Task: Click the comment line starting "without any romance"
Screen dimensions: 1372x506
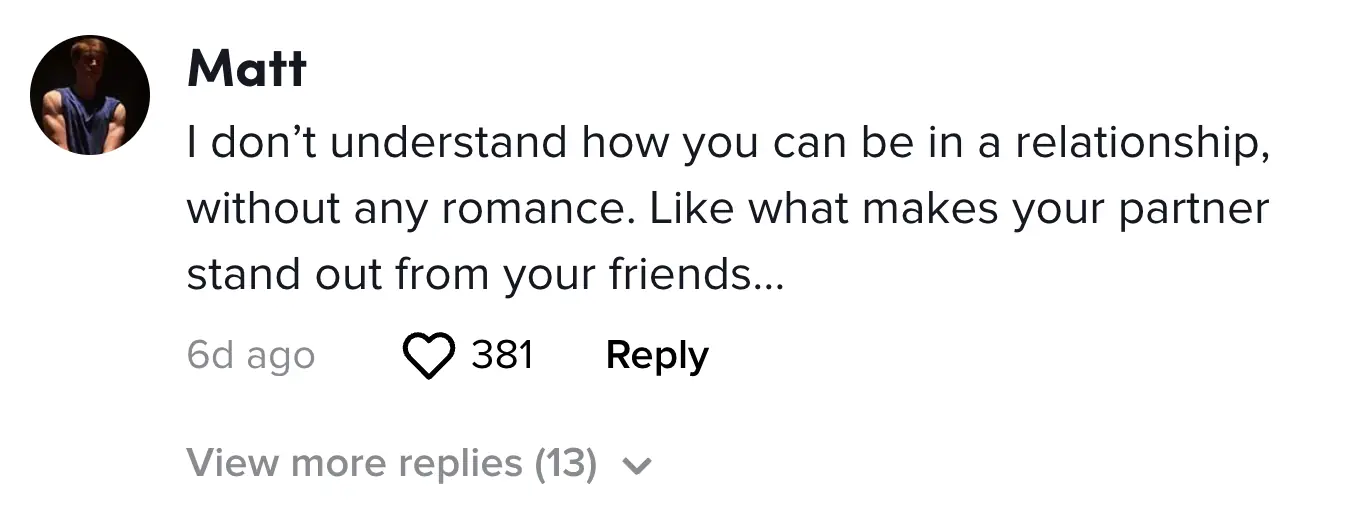Action: click(727, 210)
